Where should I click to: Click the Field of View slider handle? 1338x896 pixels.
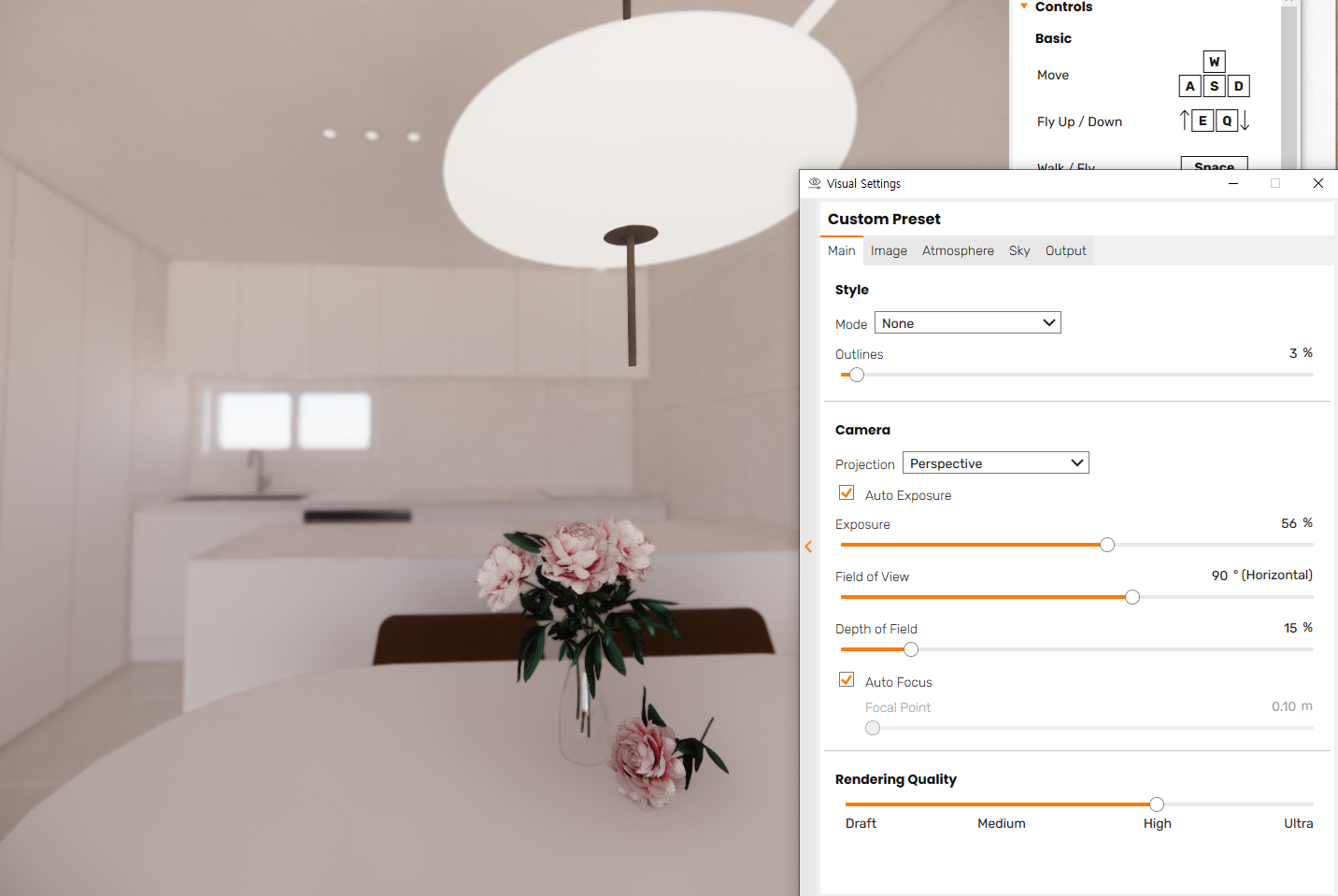1132,597
